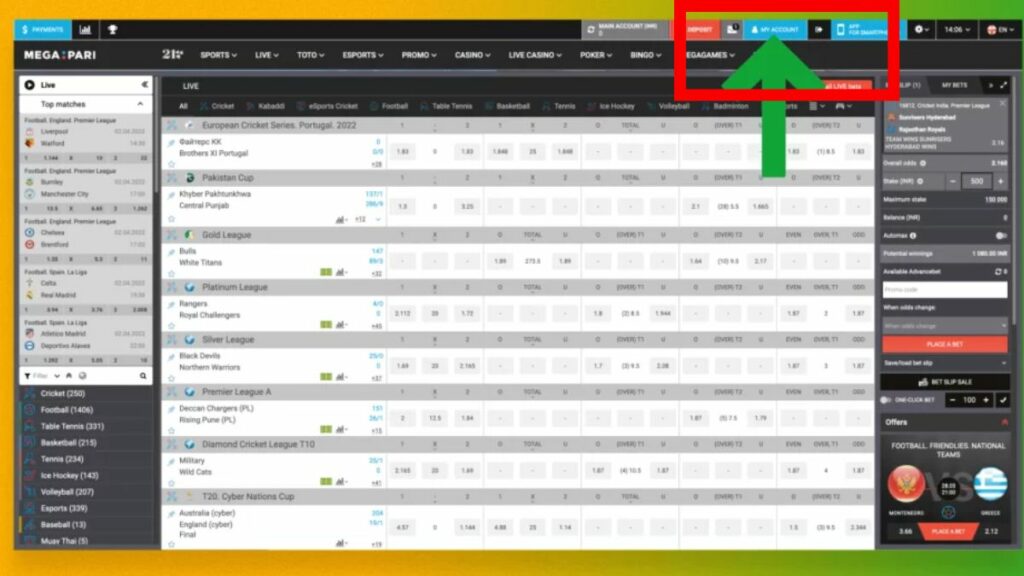The width and height of the screenshot is (1024, 576).
Task: Open the Montenegro team emblem in Offers
Action: [x=906, y=484]
